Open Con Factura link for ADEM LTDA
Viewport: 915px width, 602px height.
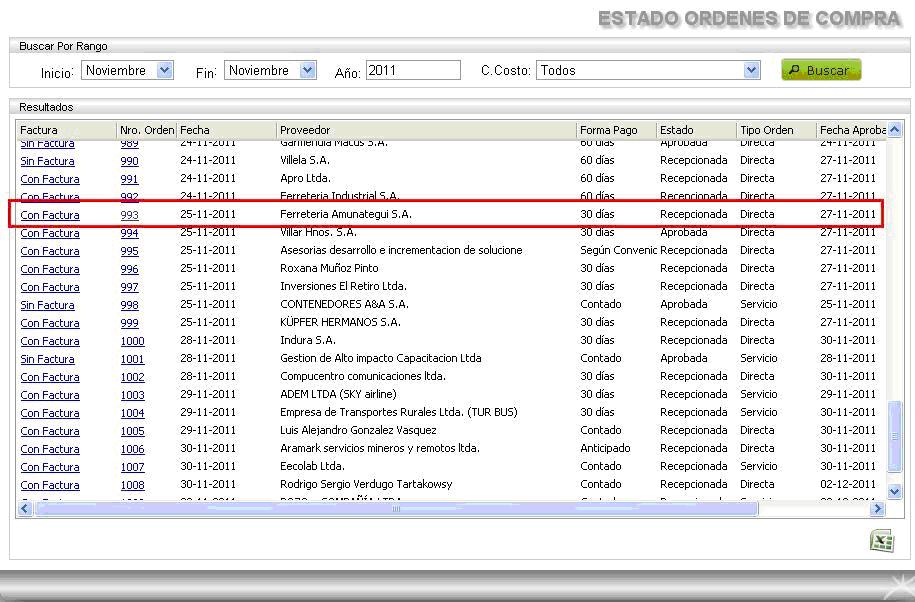(50, 396)
